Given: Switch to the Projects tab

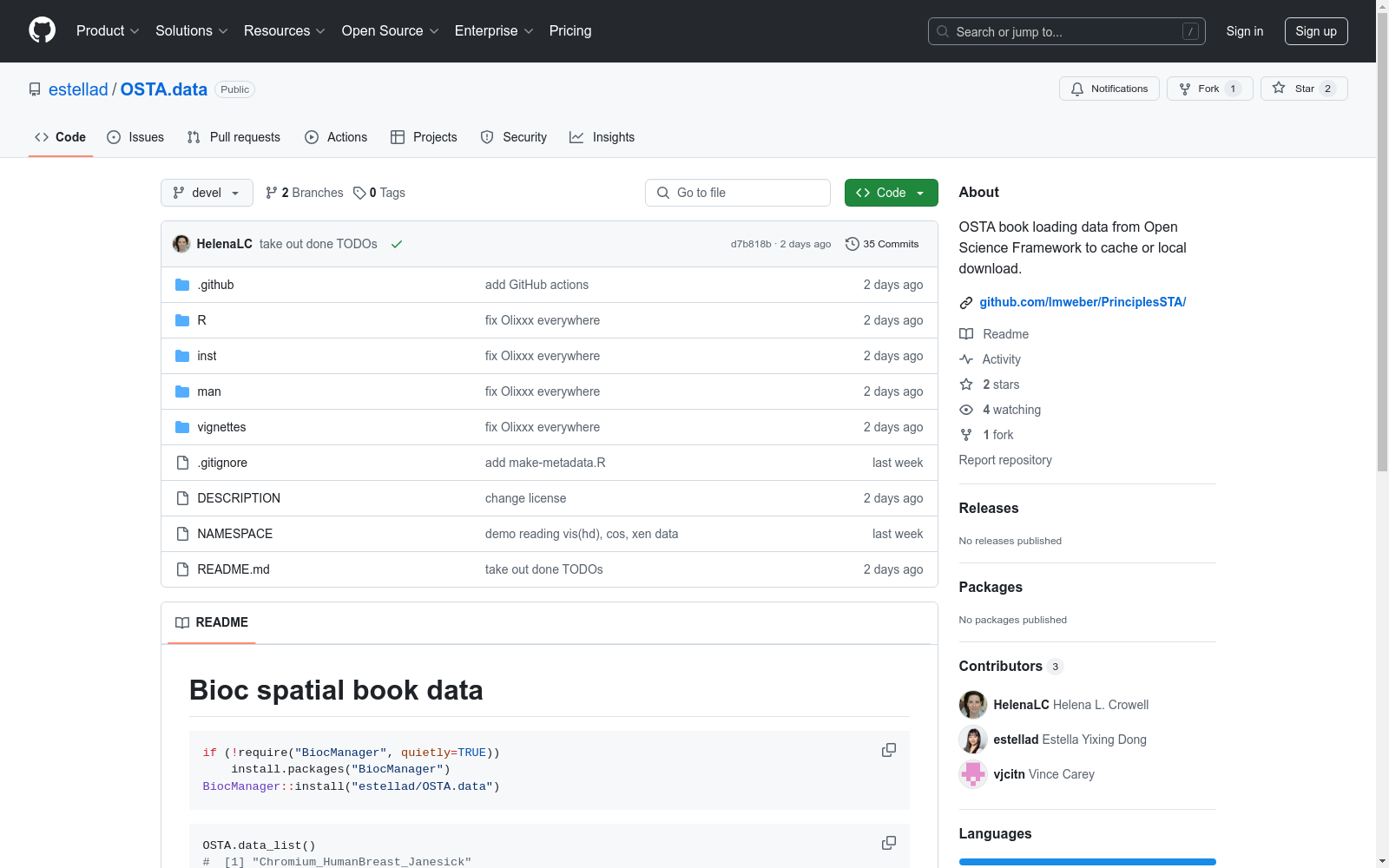Looking at the screenshot, I should [424, 137].
